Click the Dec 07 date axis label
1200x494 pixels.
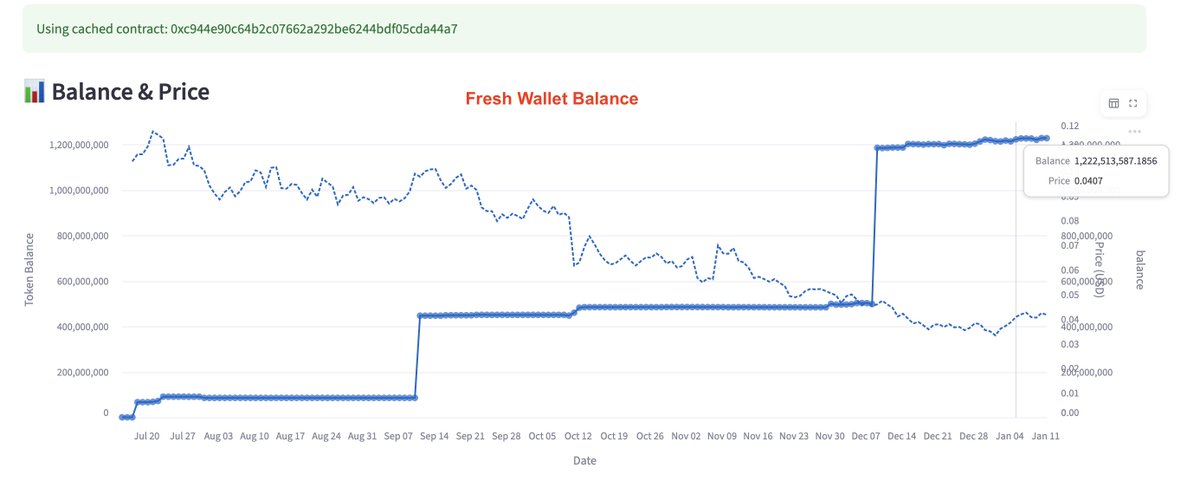pos(865,437)
